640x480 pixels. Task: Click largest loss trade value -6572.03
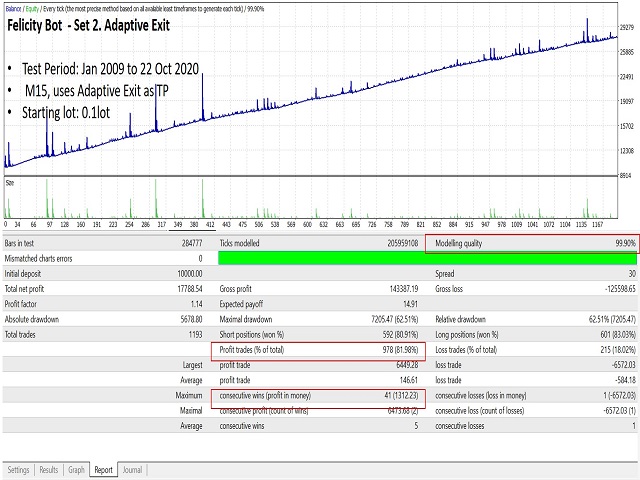[x=624, y=365]
